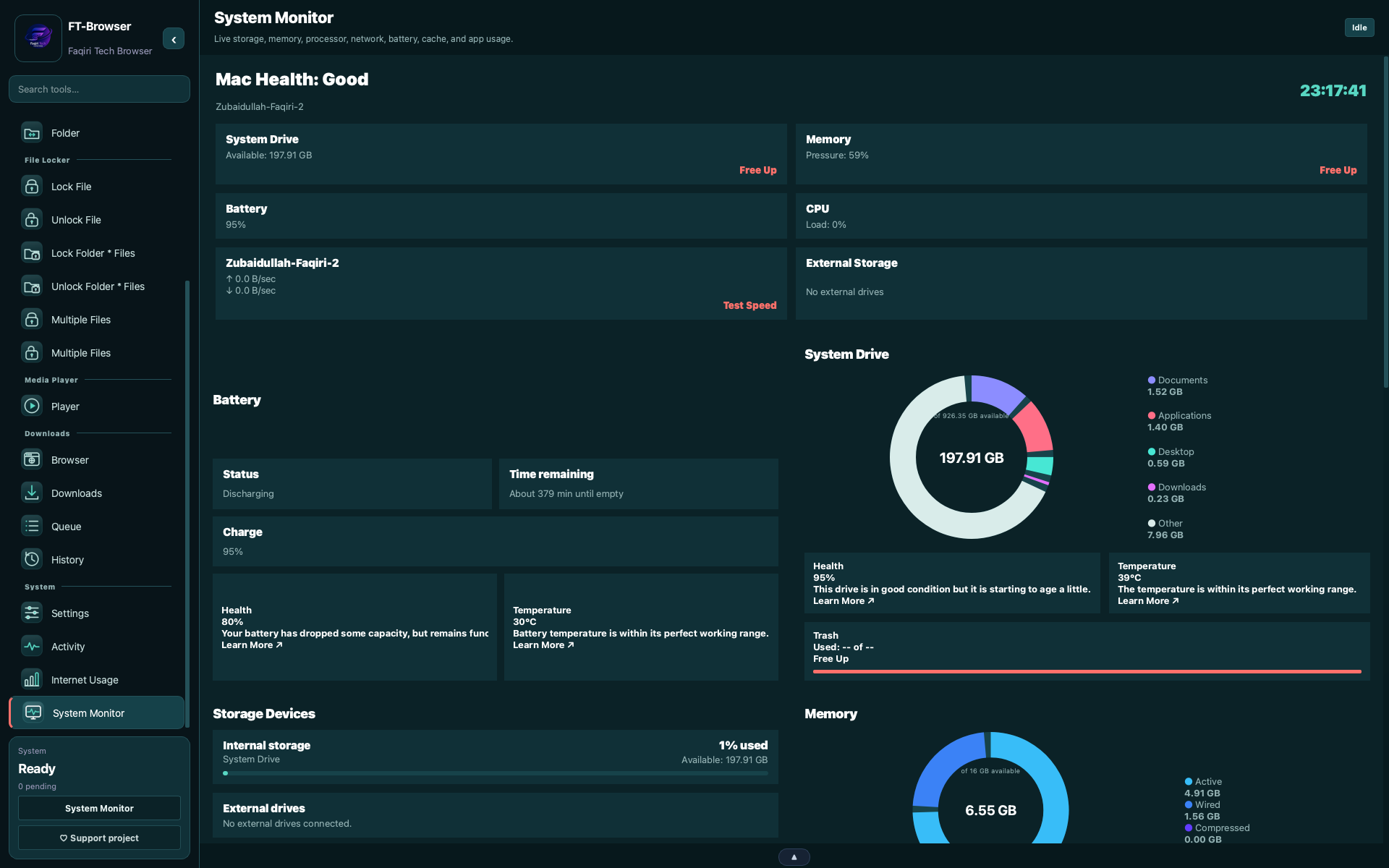The height and width of the screenshot is (868, 1389).
Task: Click the Documents legend color dot
Action: (x=1151, y=380)
